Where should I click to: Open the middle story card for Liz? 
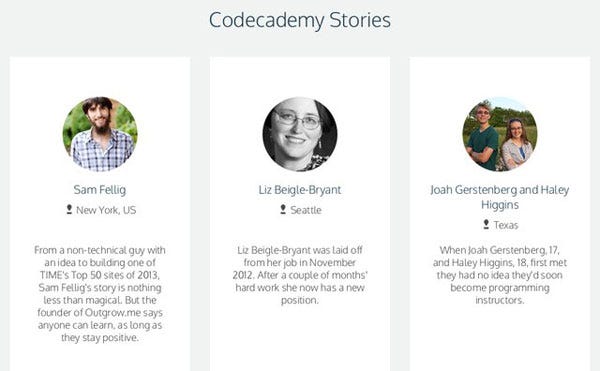tap(300, 214)
